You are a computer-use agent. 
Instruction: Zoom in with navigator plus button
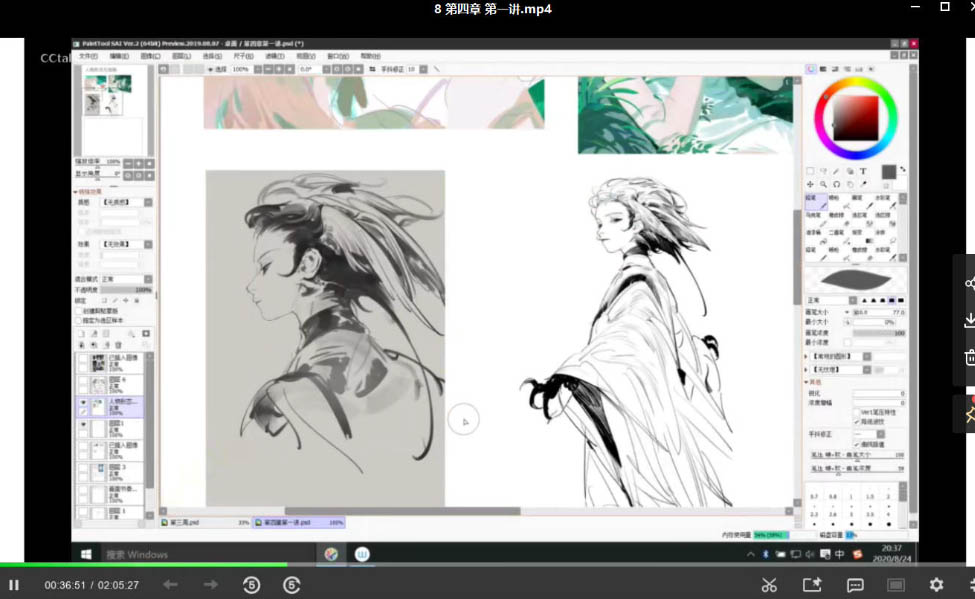139,164
